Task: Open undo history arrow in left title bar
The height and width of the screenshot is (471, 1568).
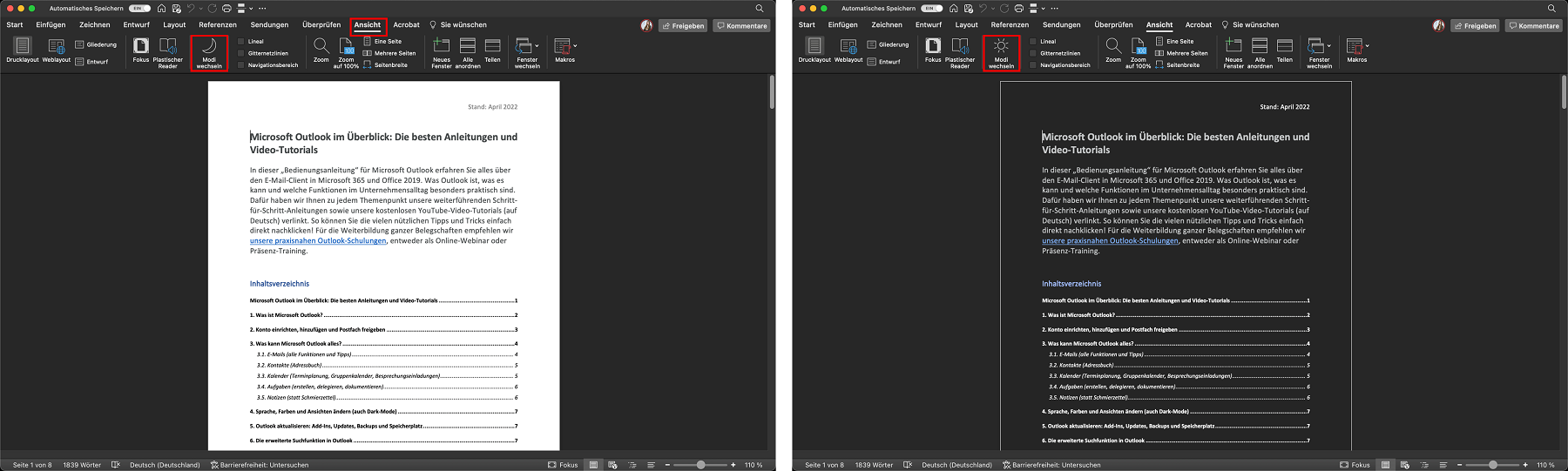Action: (200, 8)
